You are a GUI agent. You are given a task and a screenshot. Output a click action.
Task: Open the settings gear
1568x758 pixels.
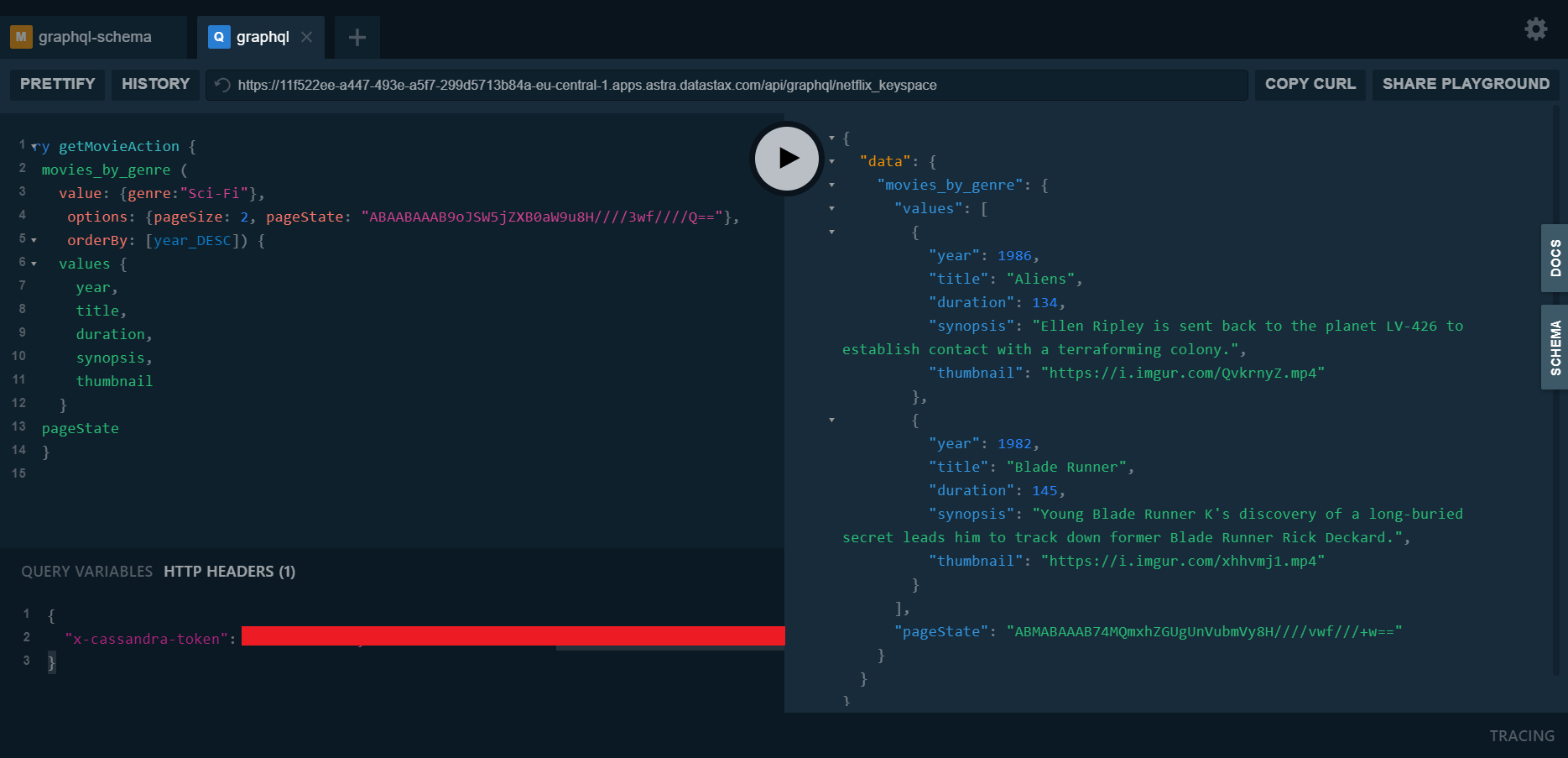pyautogui.click(x=1535, y=29)
